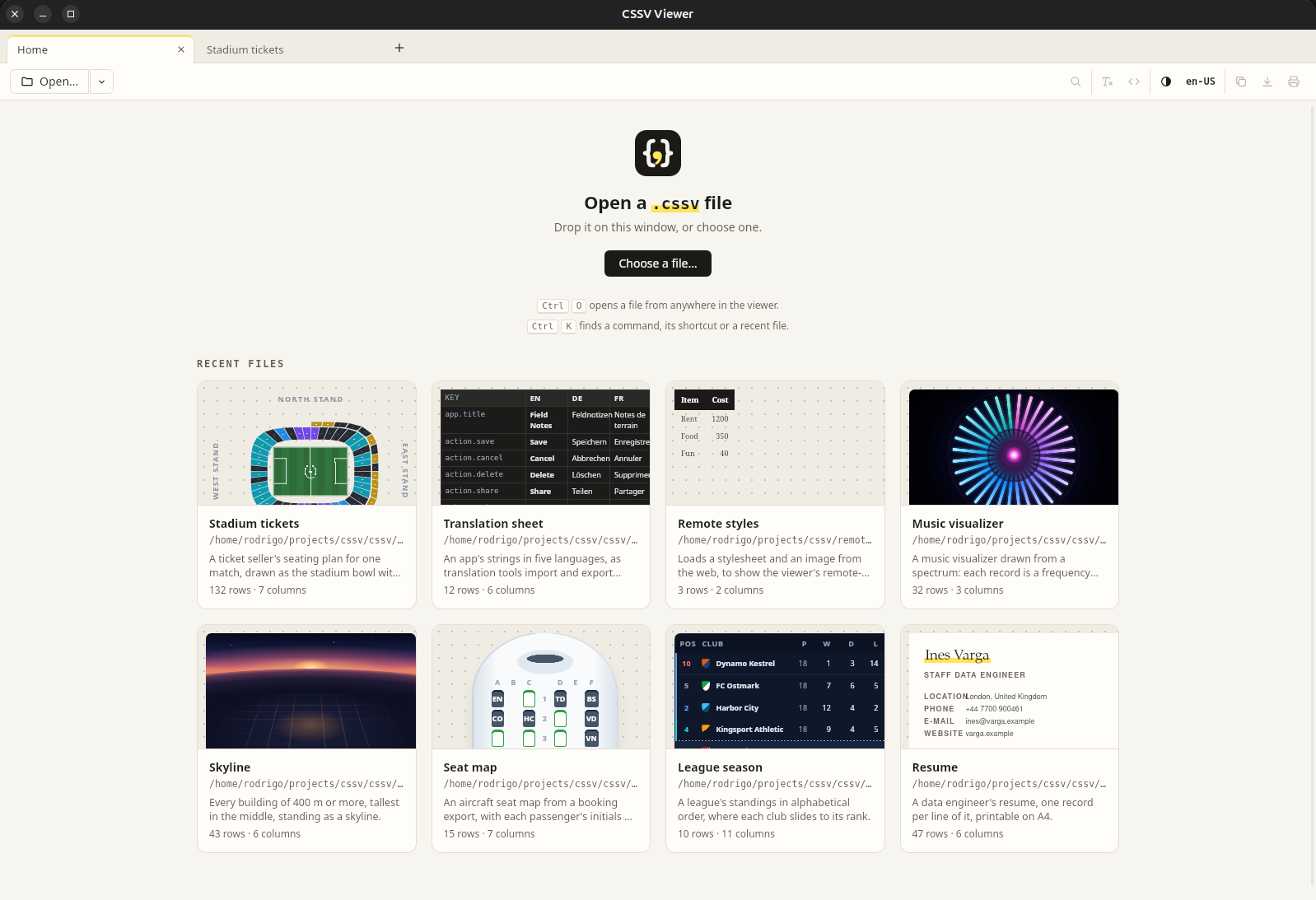The image size is (1316, 900).
Task: Click the Resume card title
Action: coord(935,767)
